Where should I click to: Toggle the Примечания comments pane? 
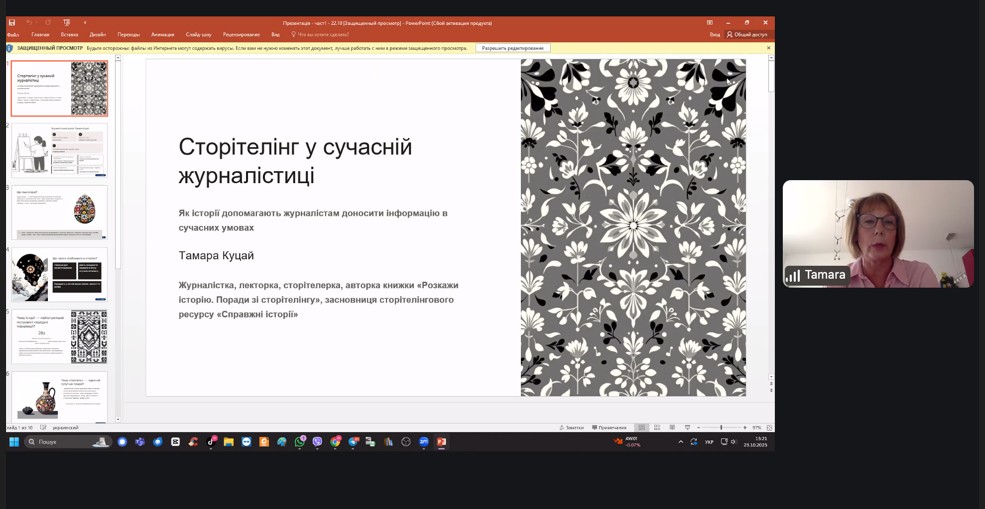click(610, 428)
